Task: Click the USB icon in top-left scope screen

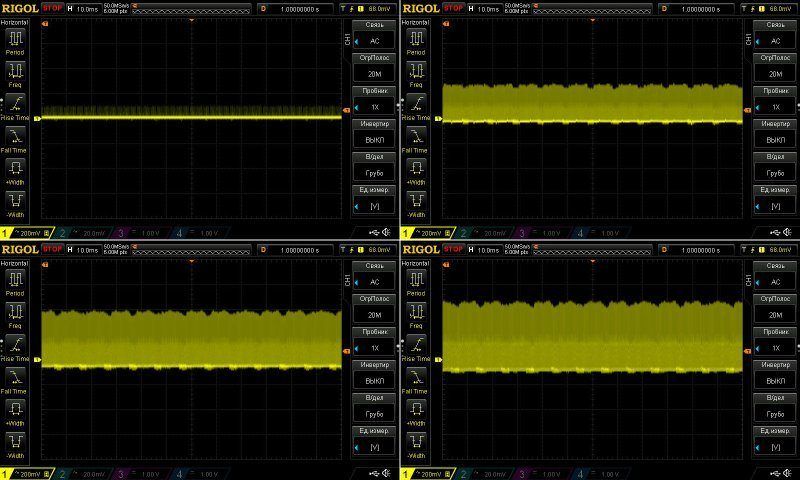Action: (x=374, y=233)
